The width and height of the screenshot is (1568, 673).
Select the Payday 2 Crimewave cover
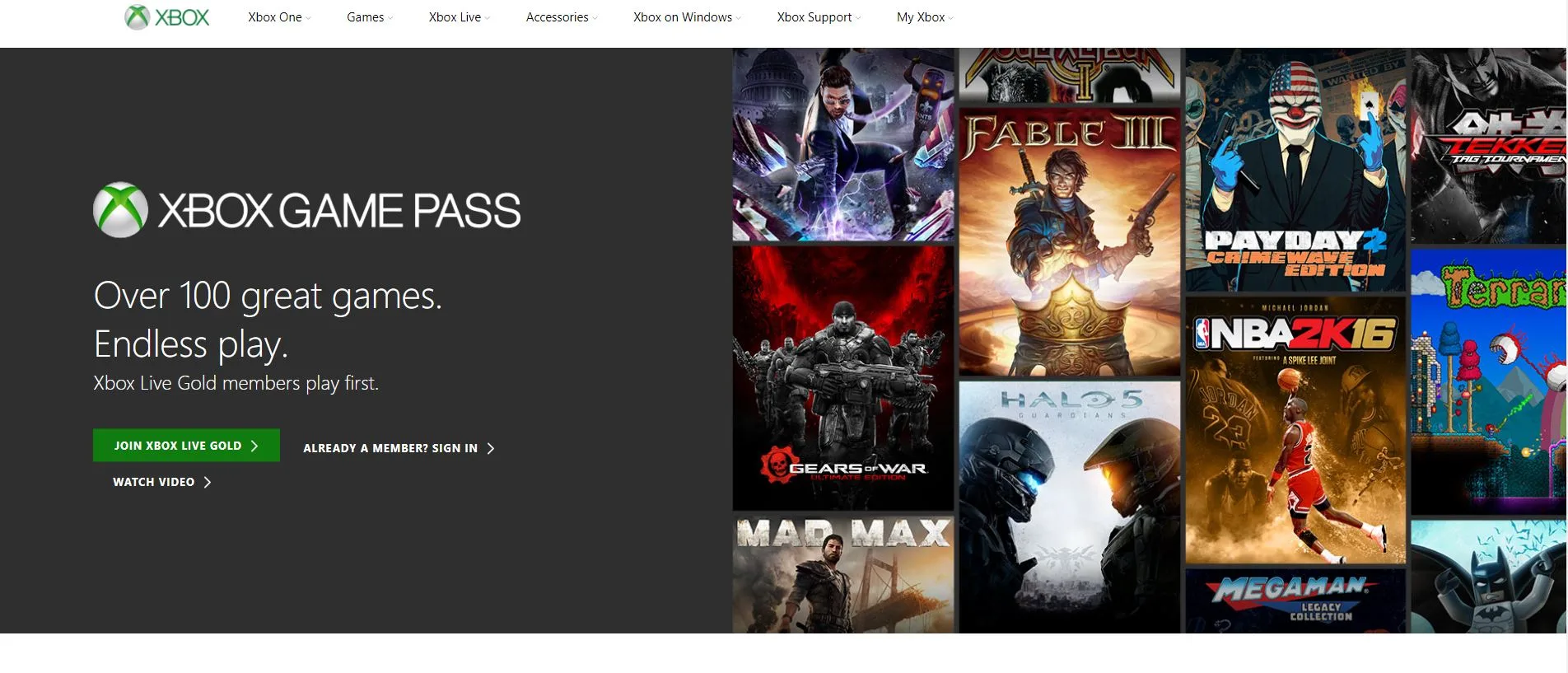click(x=1295, y=170)
